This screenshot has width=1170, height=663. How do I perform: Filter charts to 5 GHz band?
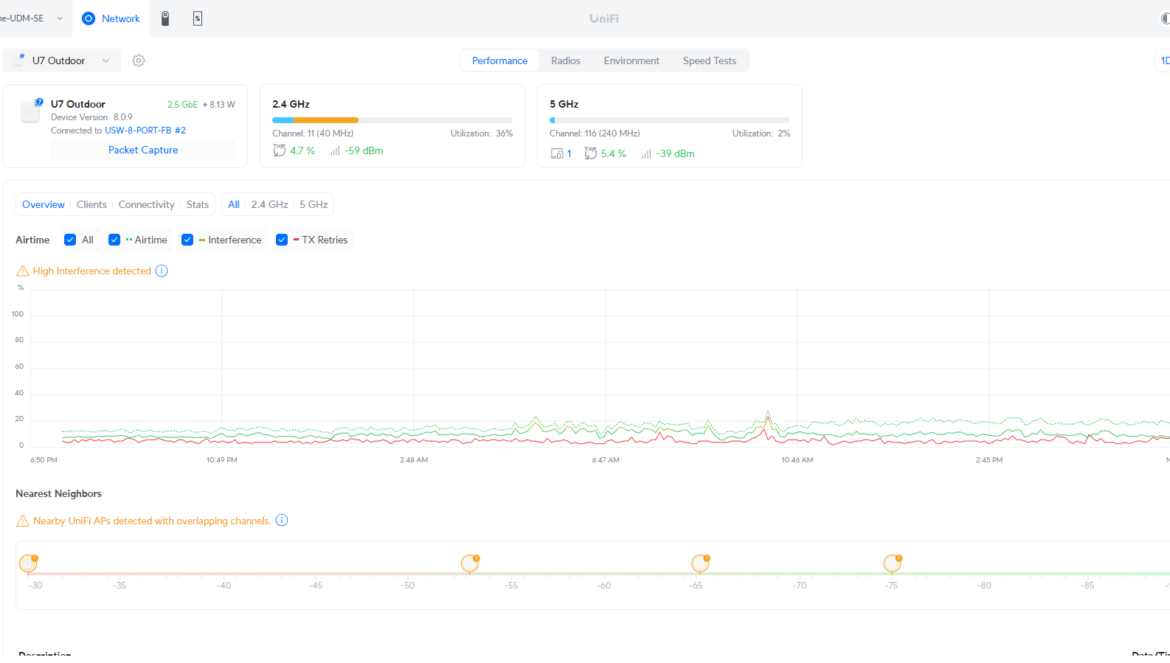(x=313, y=204)
